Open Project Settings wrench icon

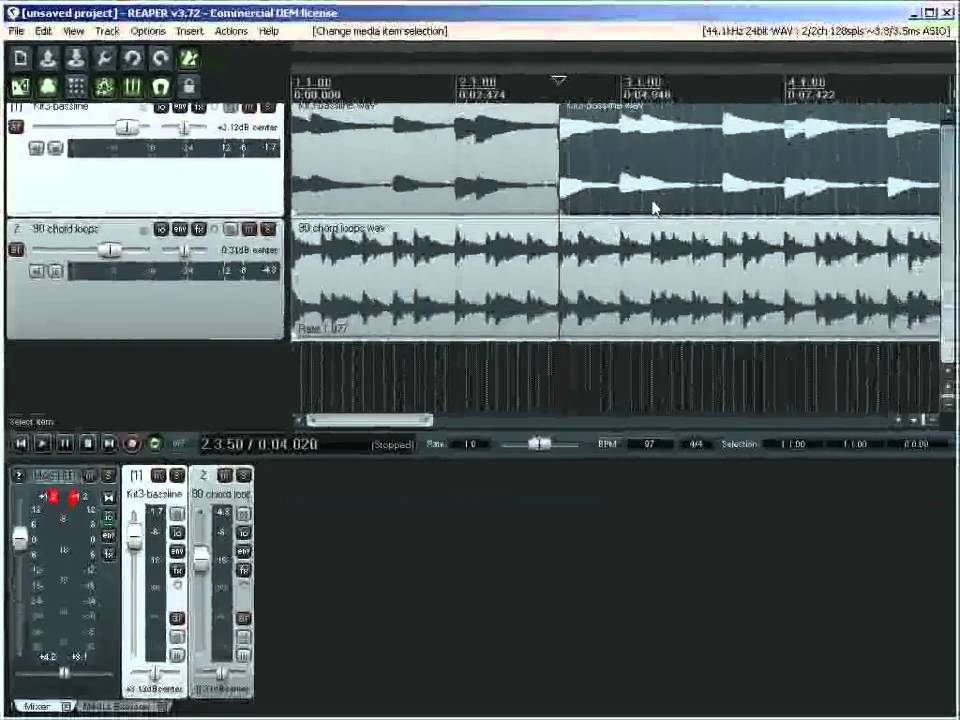104,58
